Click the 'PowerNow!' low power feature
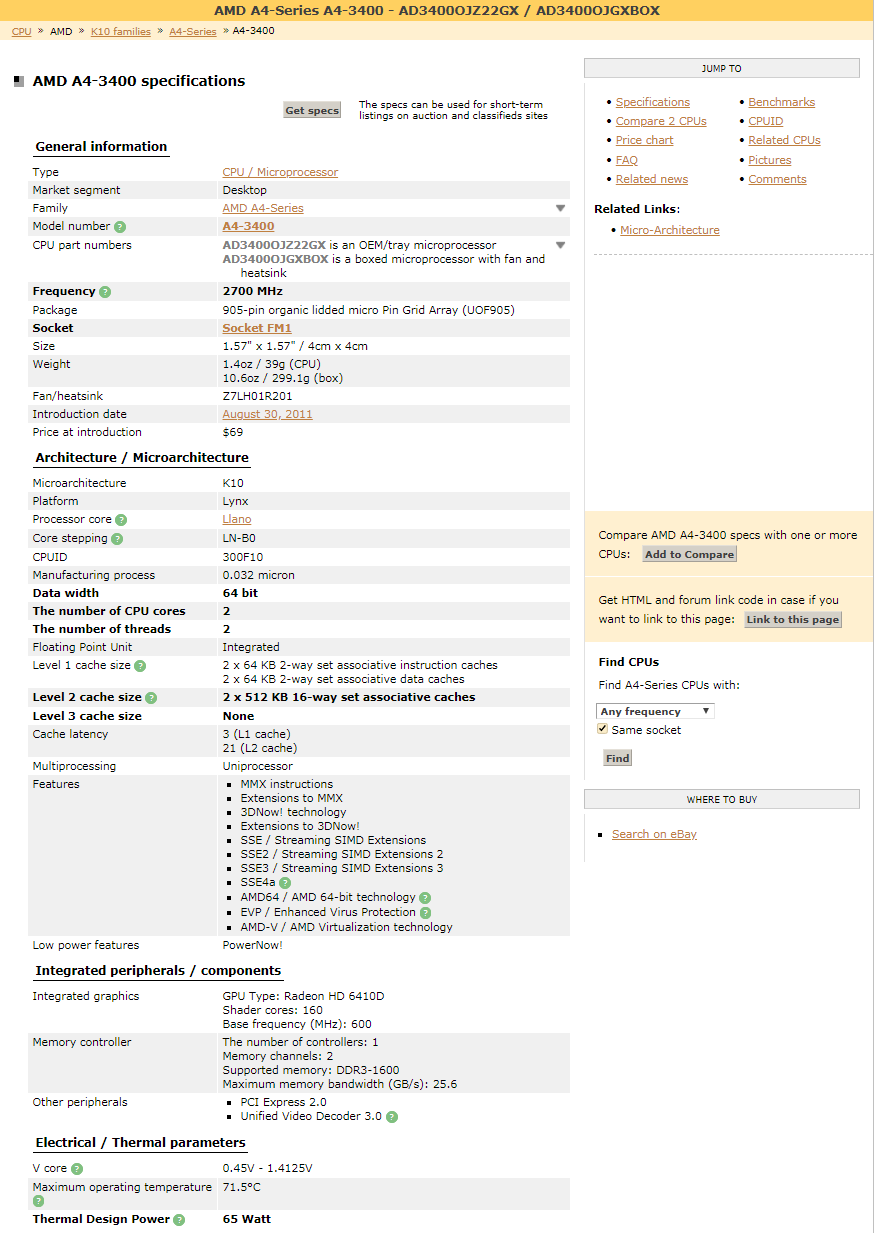Image resolution: width=874 pixels, height=1233 pixels. click(252, 945)
